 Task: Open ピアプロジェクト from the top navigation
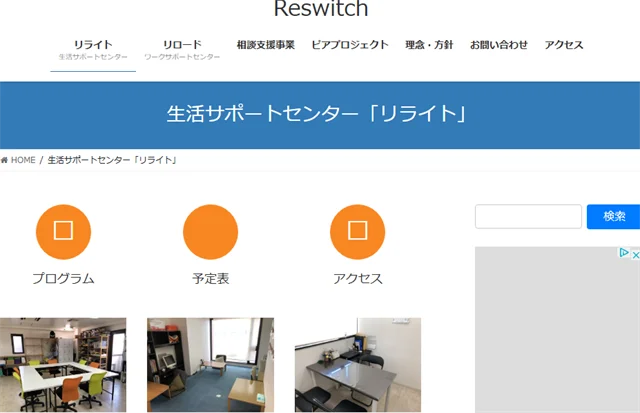click(349, 45)
